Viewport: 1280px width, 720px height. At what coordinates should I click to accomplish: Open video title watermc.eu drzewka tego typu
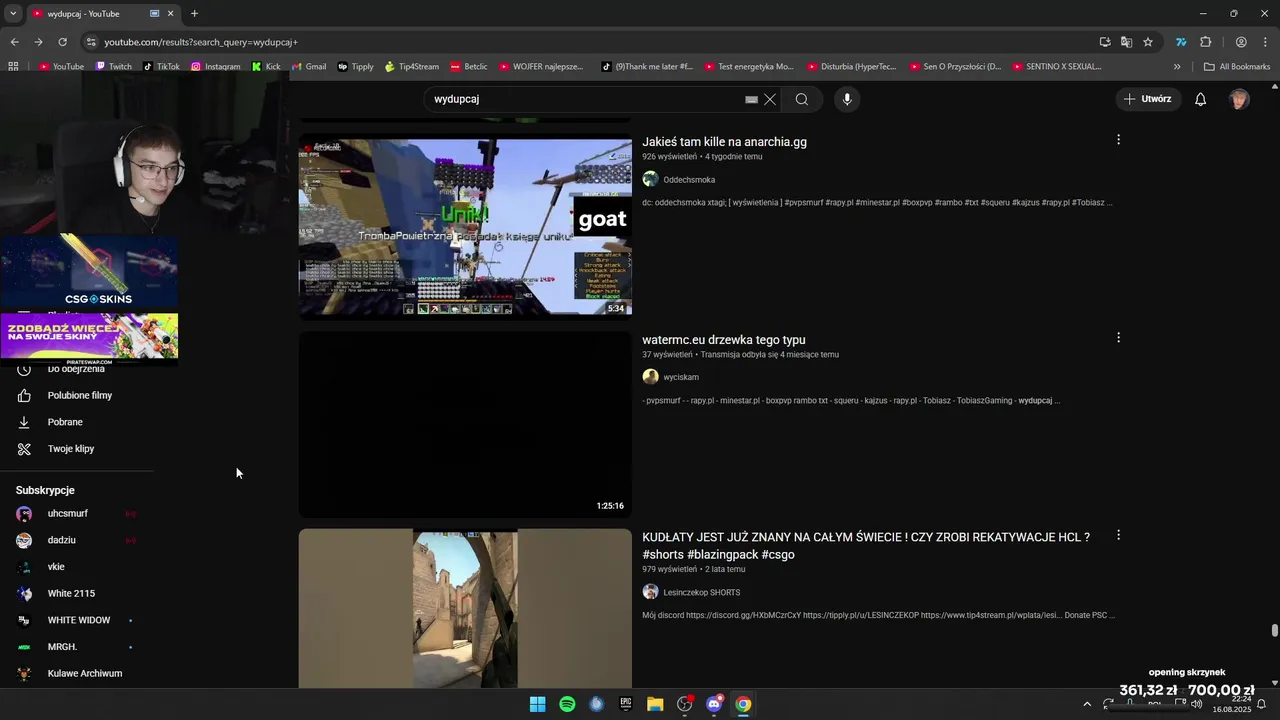[723, 340]
